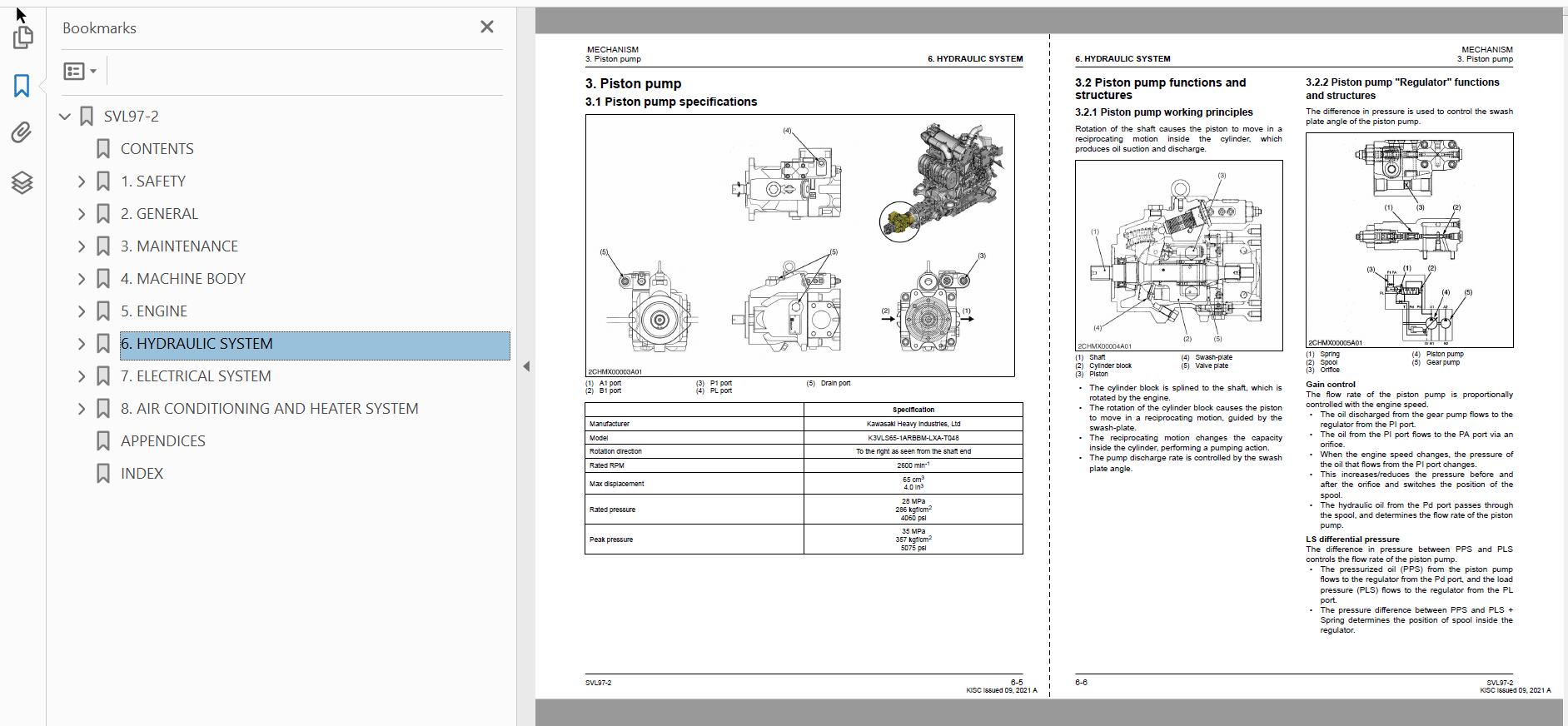The image size is (1568, 726).
Task: Select the 2. GENERAL bookmark
Action: tap(159, 214)
